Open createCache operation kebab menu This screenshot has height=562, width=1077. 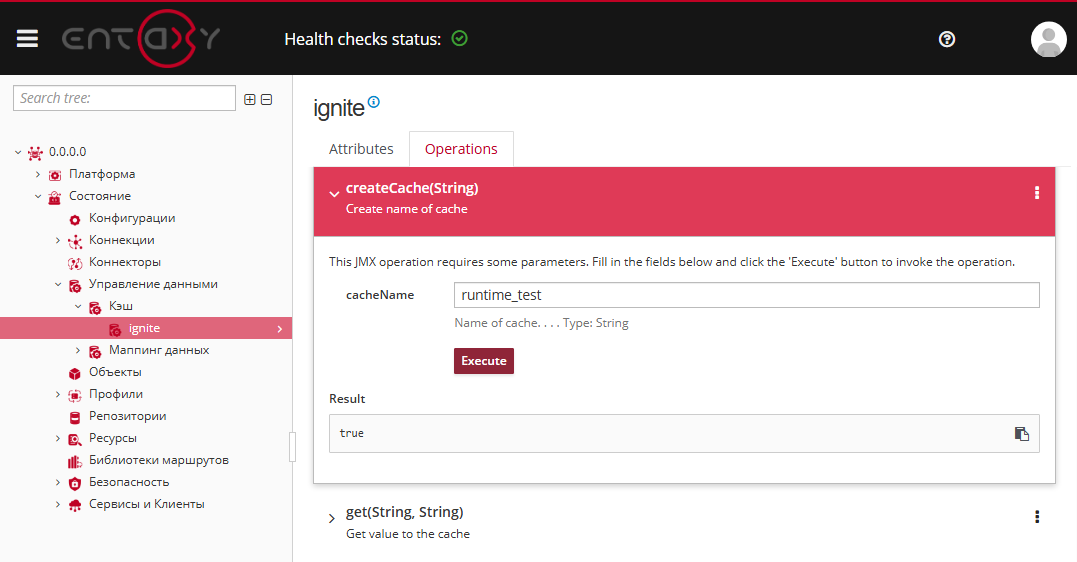(1037, 193)
